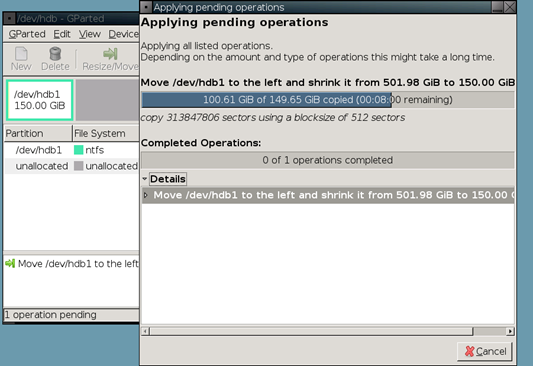Click the Delete partition toolbar icon

pyautogui.click(x=55, y=54)
